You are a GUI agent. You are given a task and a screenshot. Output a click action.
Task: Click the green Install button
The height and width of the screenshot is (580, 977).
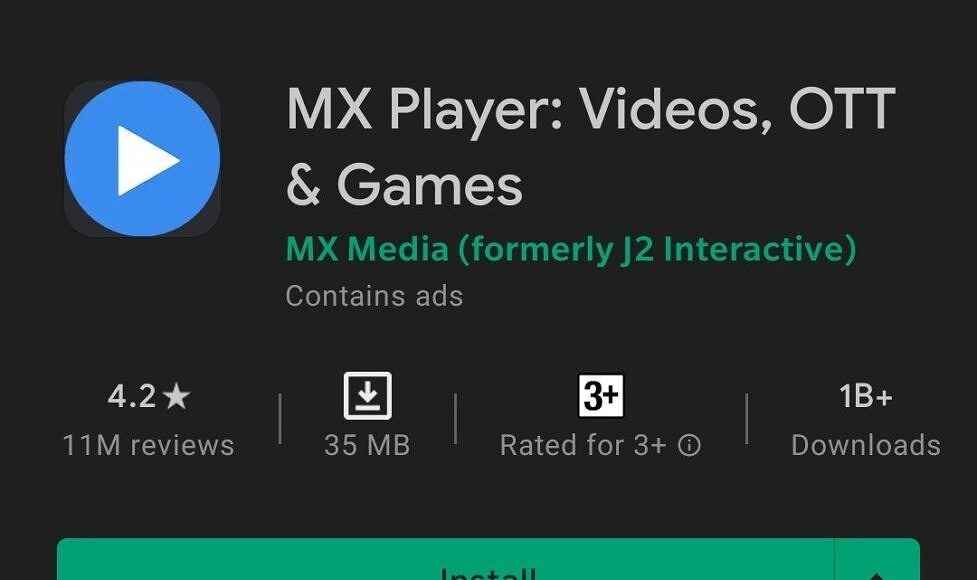click(x=446, y=559)
